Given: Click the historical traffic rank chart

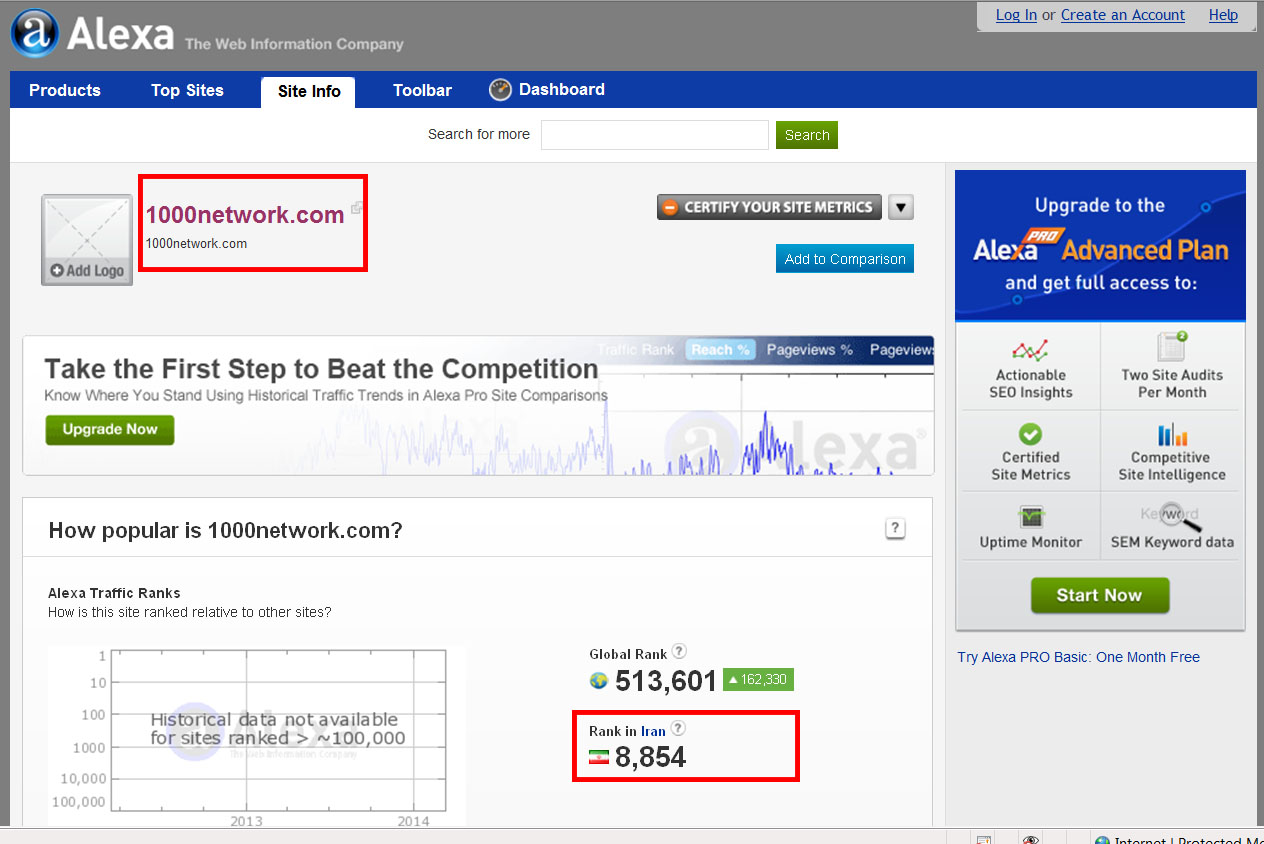Looking at the screenshot, I should 257,736.
